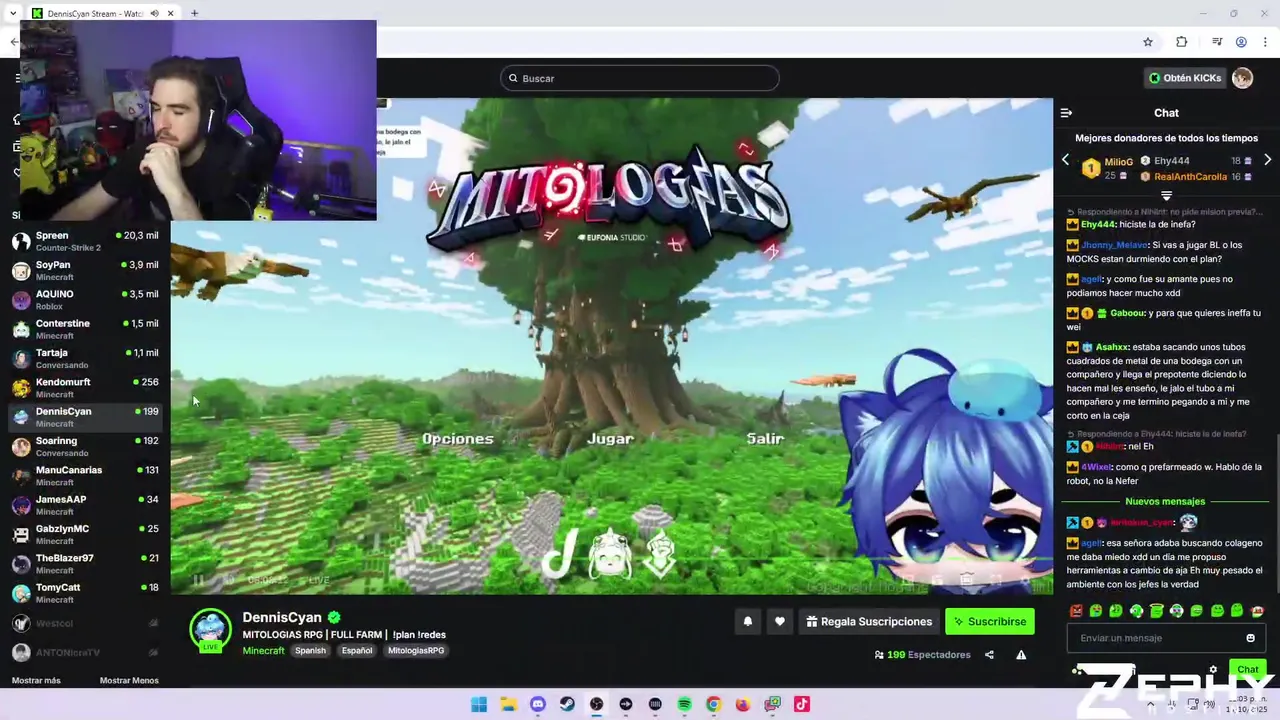Open JamesAAP channel in sidebar
This screenshot has height=720, width=1280.
86,505
